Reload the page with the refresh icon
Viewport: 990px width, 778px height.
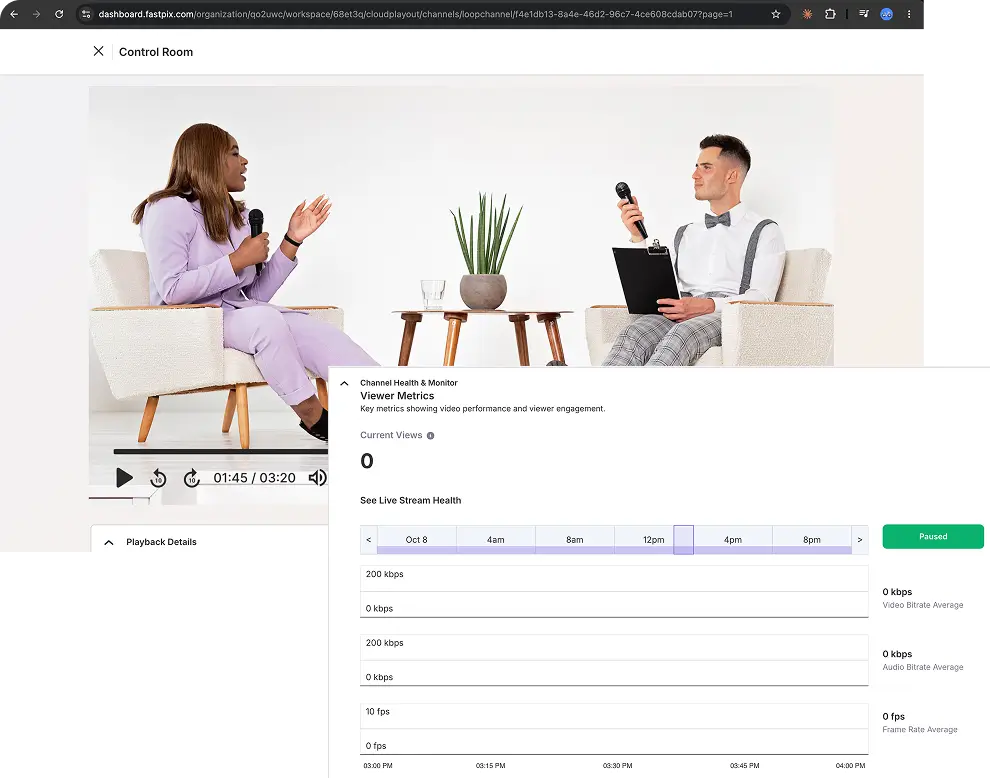59,14
